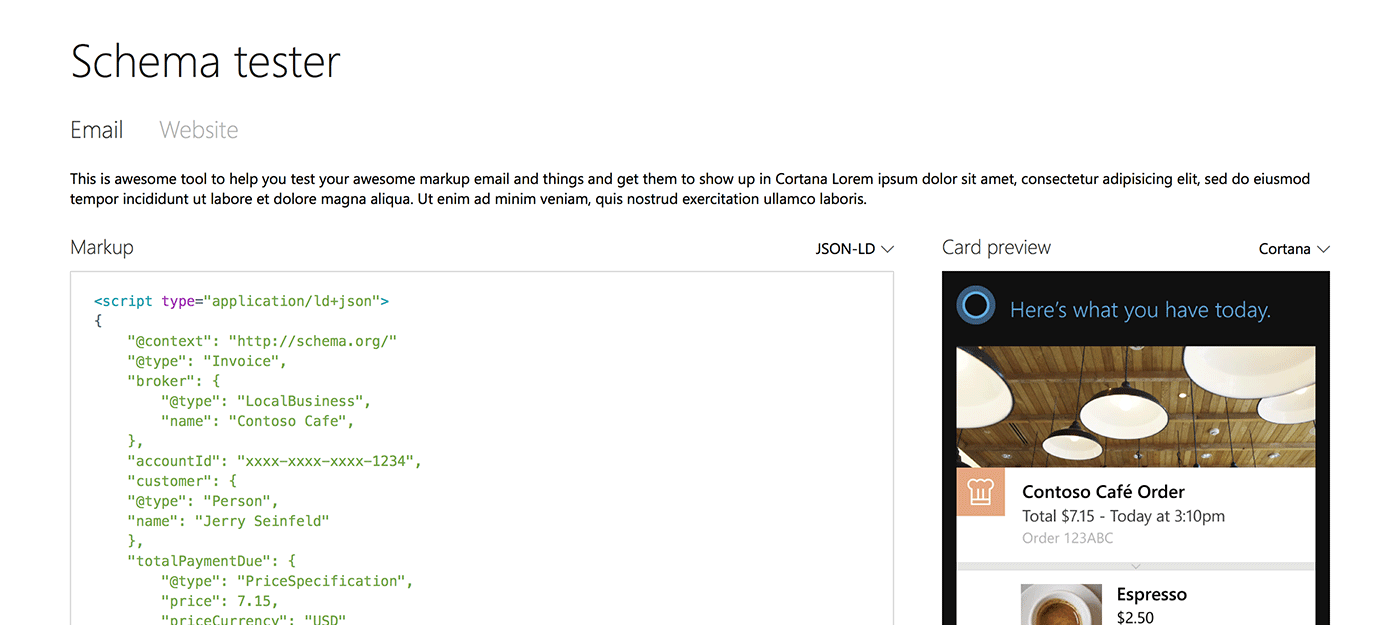This screenshot has height=625, width=1400.
Task: Select the Email tab
Action: [97, 130]
